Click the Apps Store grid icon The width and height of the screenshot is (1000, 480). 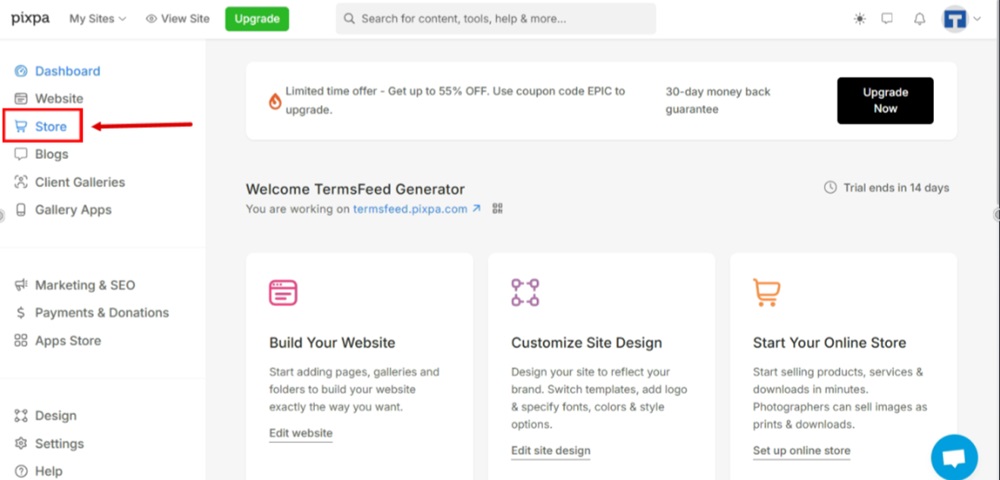click(21, 340)
